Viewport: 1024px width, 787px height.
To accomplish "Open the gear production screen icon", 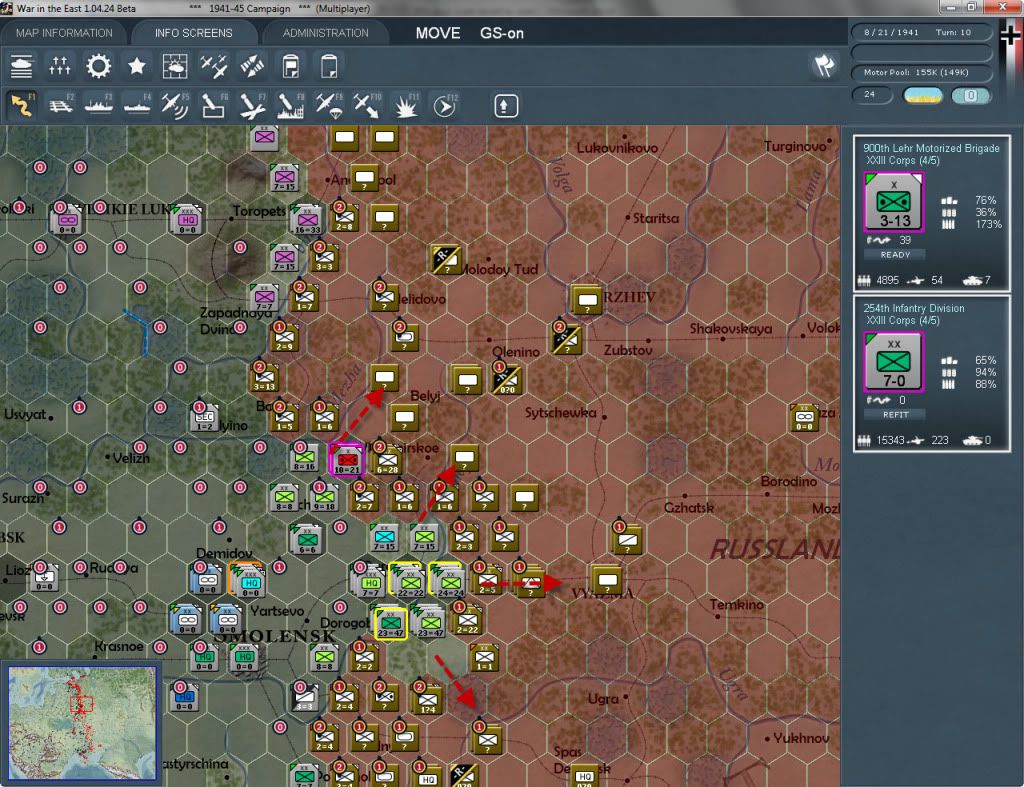I will [99, 66].
